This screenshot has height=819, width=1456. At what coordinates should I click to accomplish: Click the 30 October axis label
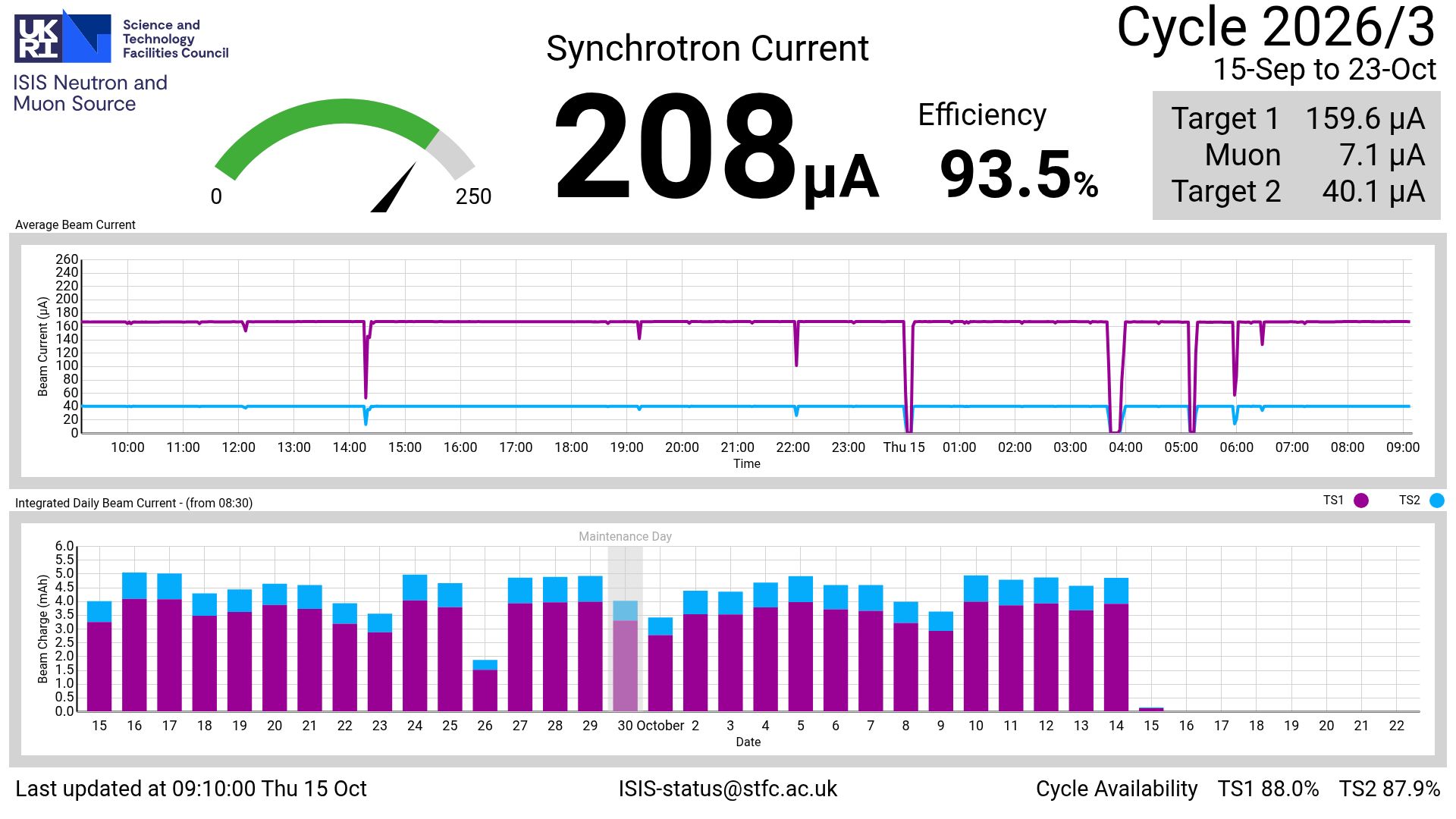click(x=651, y=726)
